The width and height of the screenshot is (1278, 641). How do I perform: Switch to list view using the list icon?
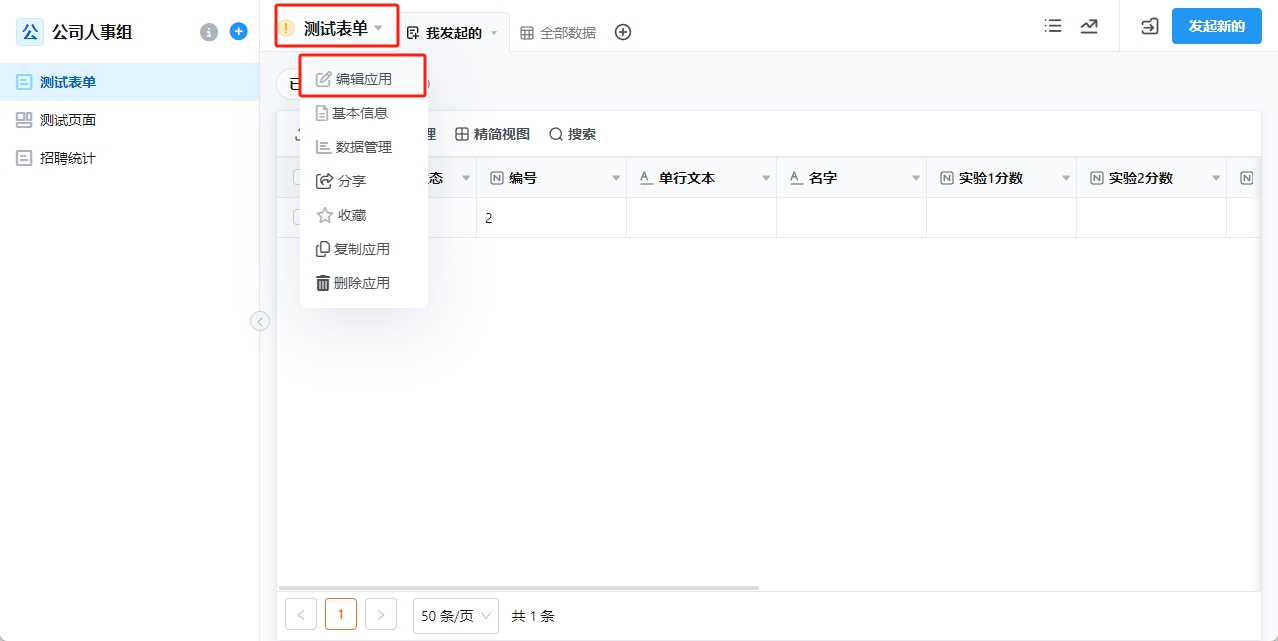point(1052,26)
